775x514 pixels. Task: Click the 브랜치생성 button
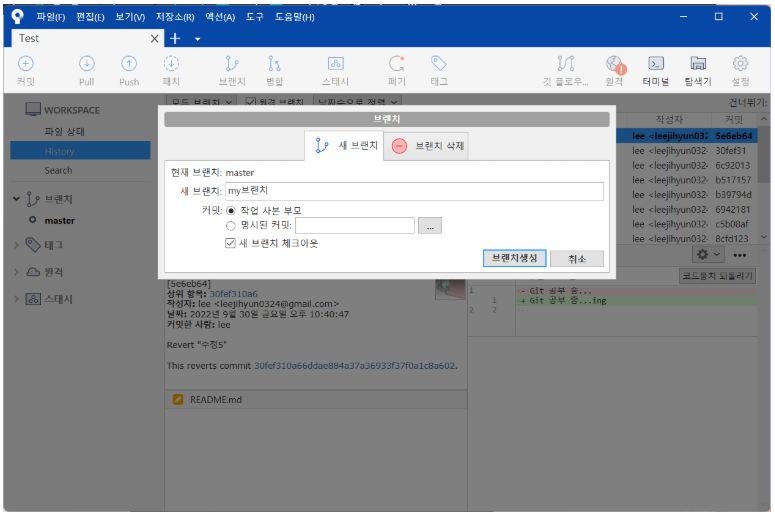click(x=514, y=258)
